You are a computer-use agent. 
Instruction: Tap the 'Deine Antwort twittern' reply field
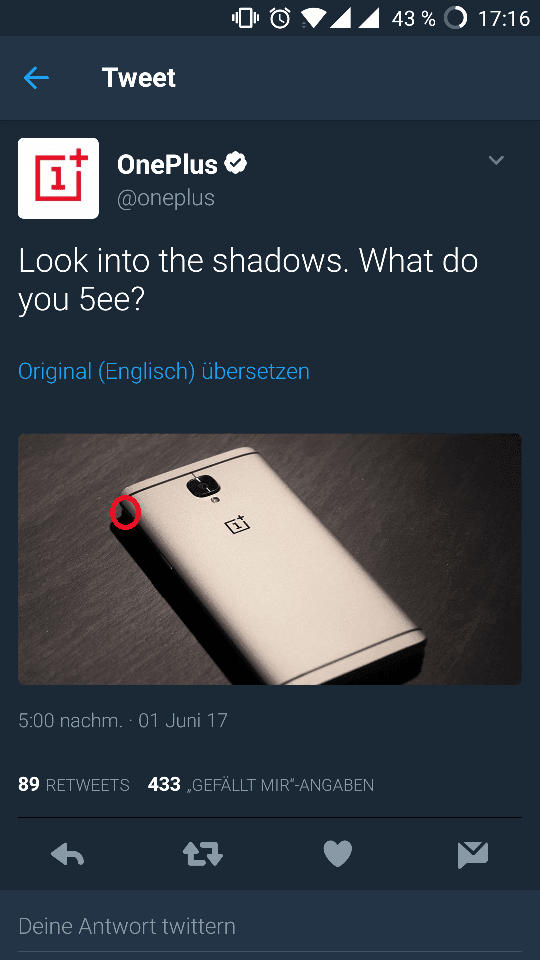[270, 926]
